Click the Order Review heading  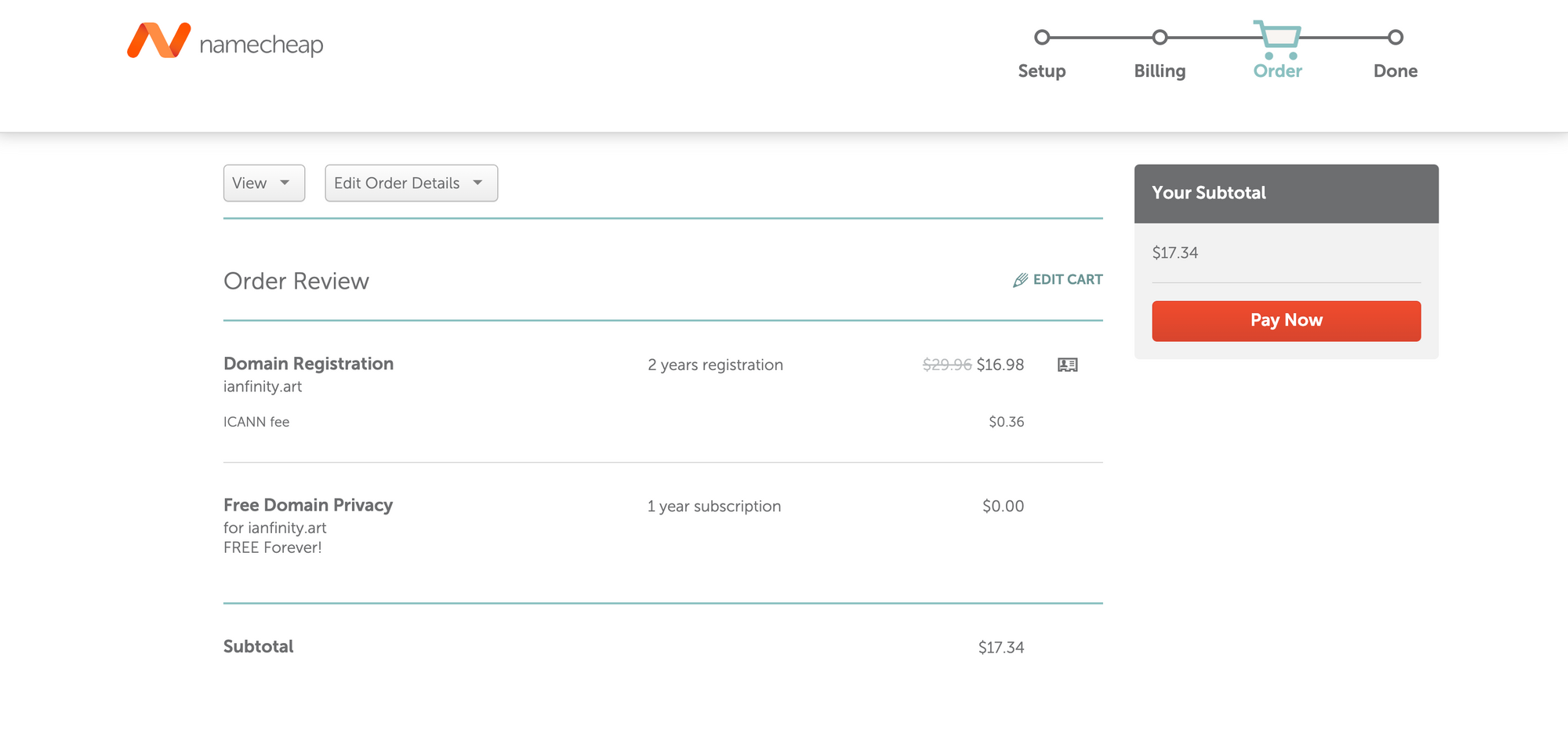tap(296, 281)
